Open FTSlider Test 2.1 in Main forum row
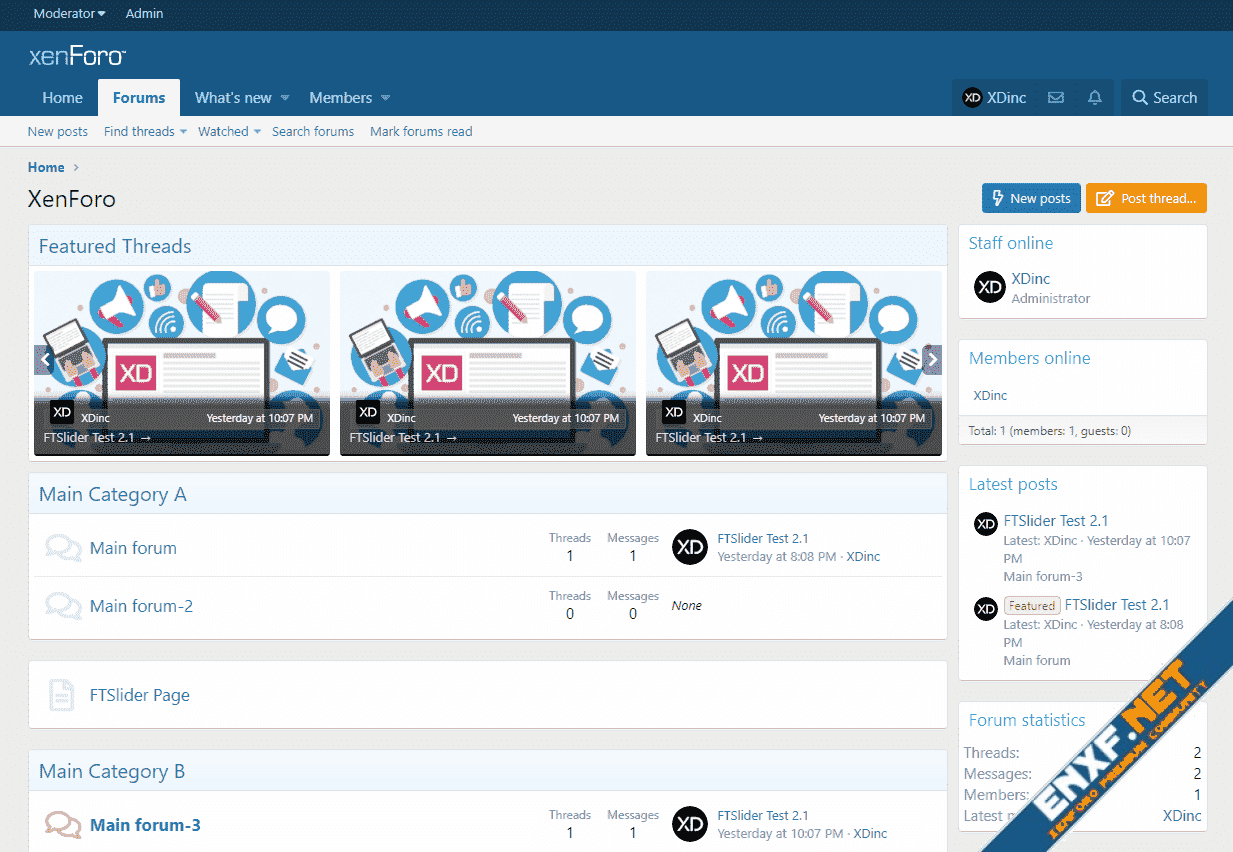This screenshot has width=1233, height=852. pyautogui.click(x=763, y=538)
